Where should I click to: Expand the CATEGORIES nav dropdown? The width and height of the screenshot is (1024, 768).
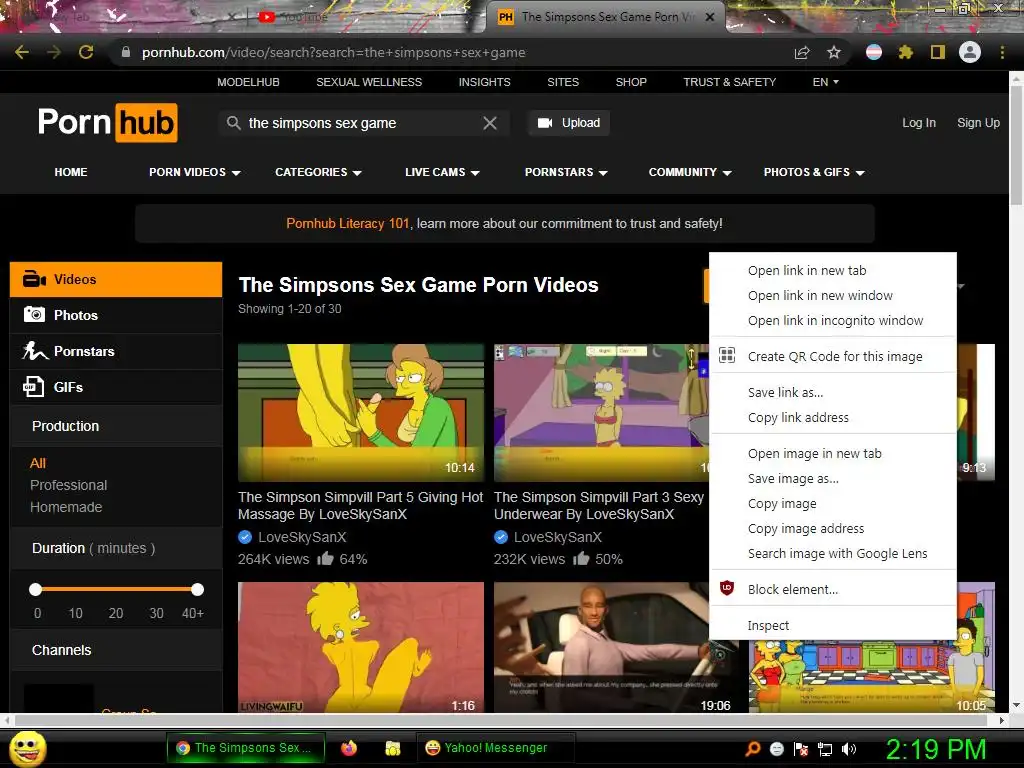[x=318, y=172]
